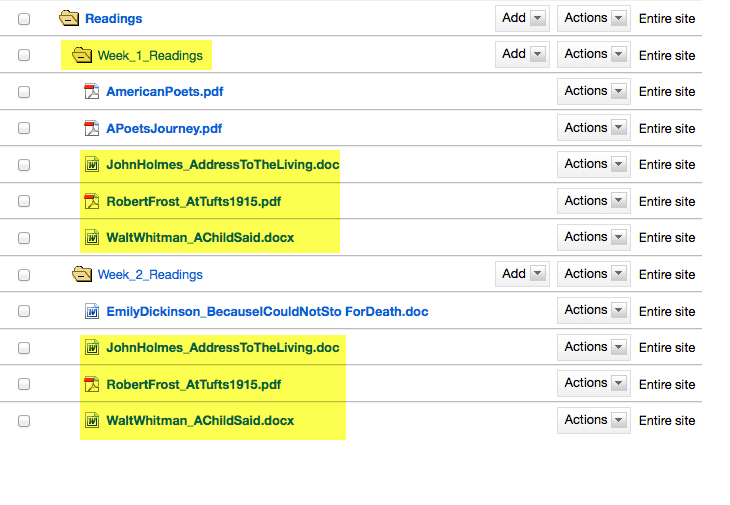Click PDF icon of RobertFrost file in Week 1

pos(92,201)
